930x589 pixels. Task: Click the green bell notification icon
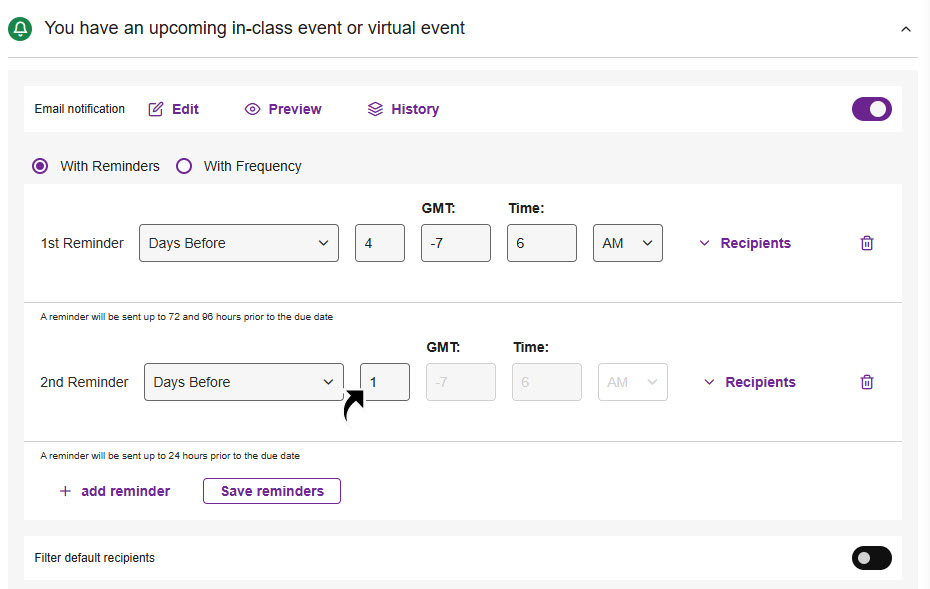point(20,29)
